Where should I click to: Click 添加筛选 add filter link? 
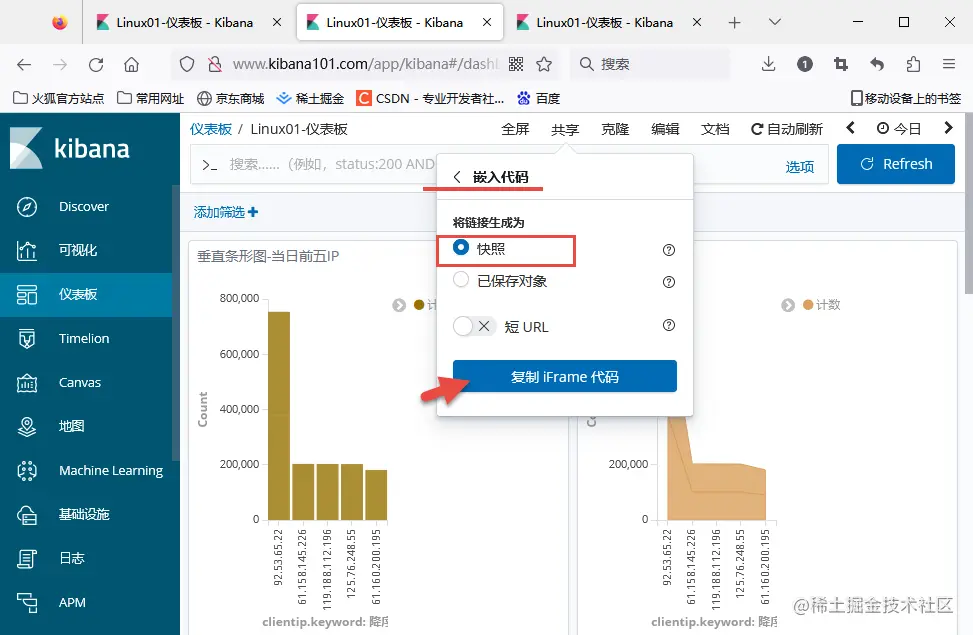click(226, 212)
